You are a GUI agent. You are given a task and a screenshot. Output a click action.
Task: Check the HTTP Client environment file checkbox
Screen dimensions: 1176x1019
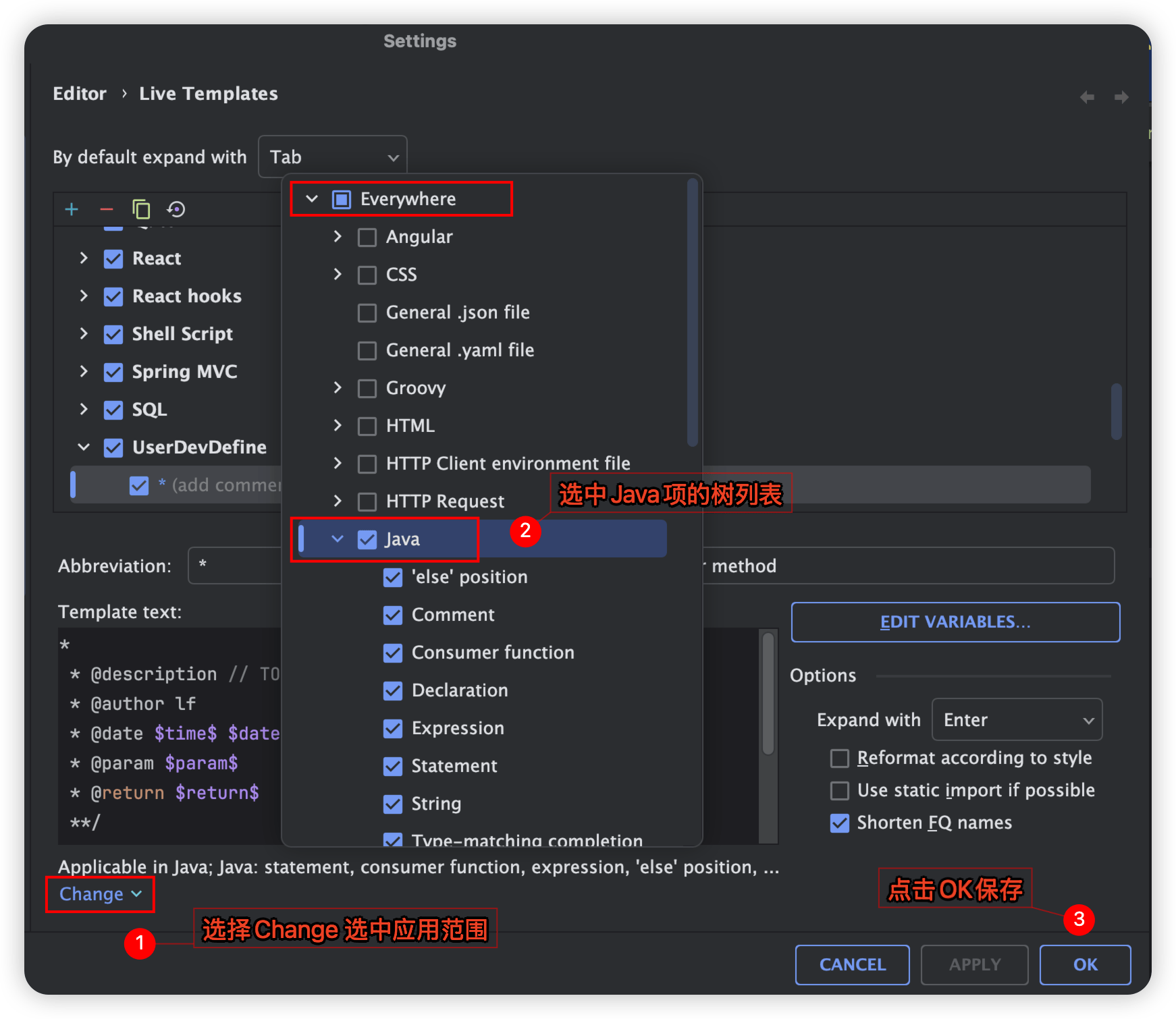367,464
